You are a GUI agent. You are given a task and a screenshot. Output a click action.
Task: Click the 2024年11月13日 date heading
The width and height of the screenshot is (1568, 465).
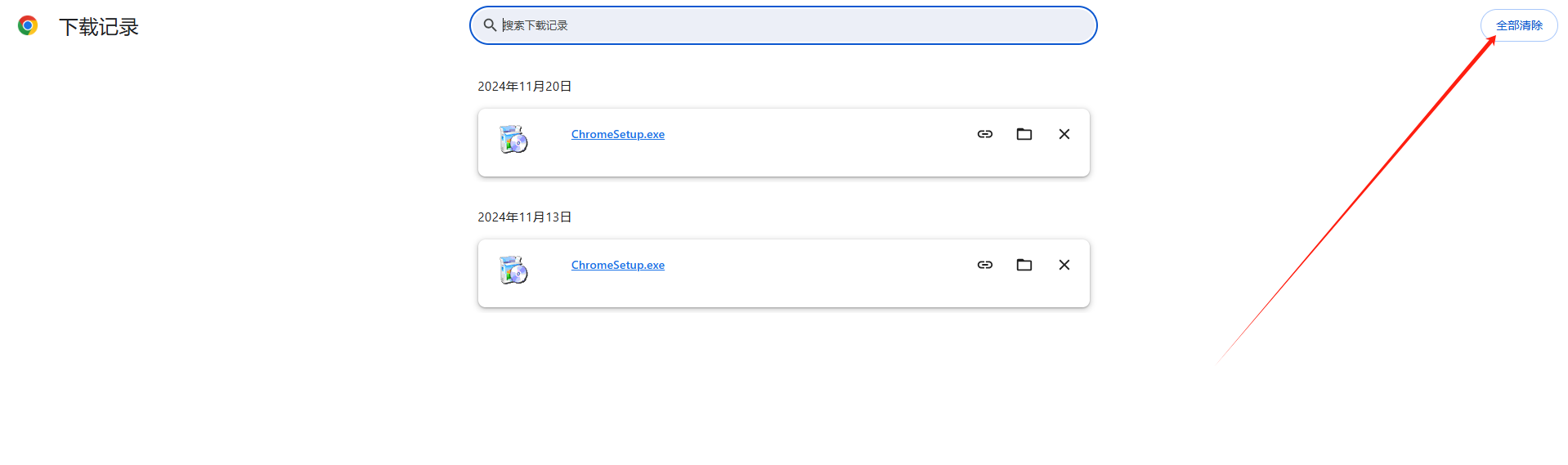525,217
